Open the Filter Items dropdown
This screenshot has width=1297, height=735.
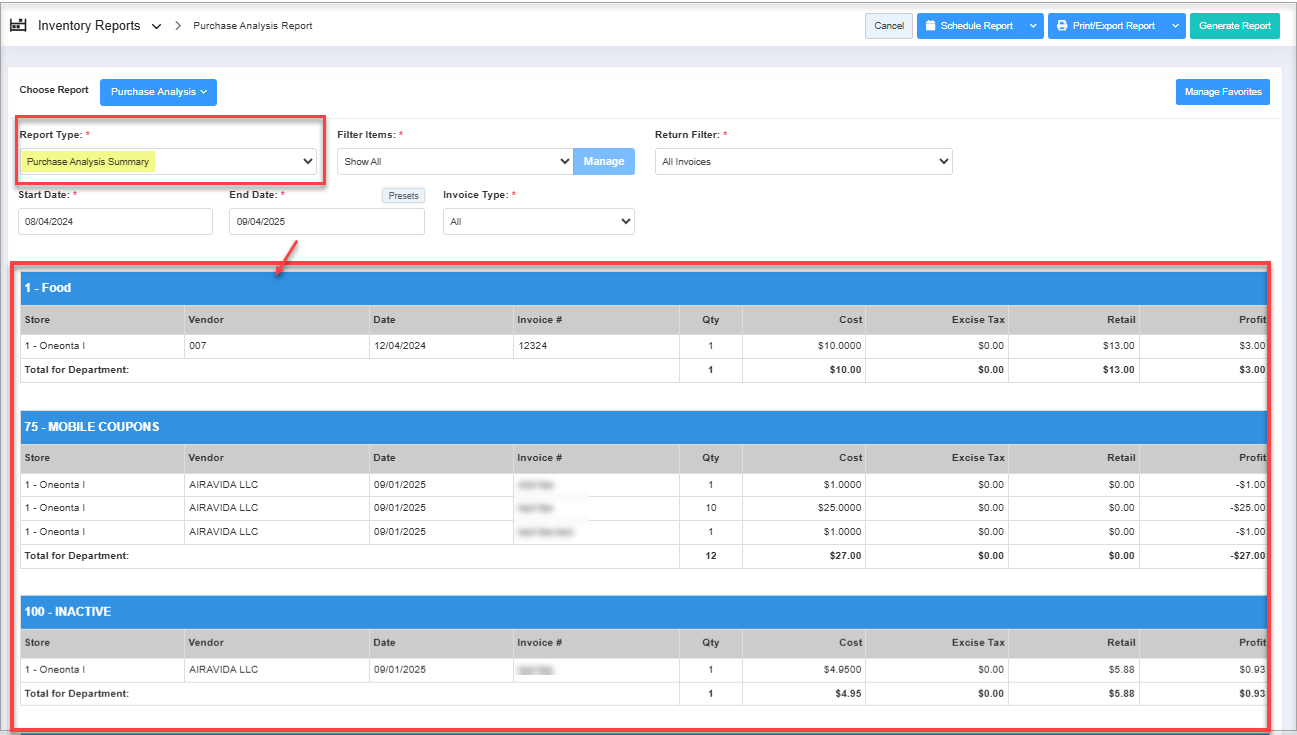coord(454,161)
